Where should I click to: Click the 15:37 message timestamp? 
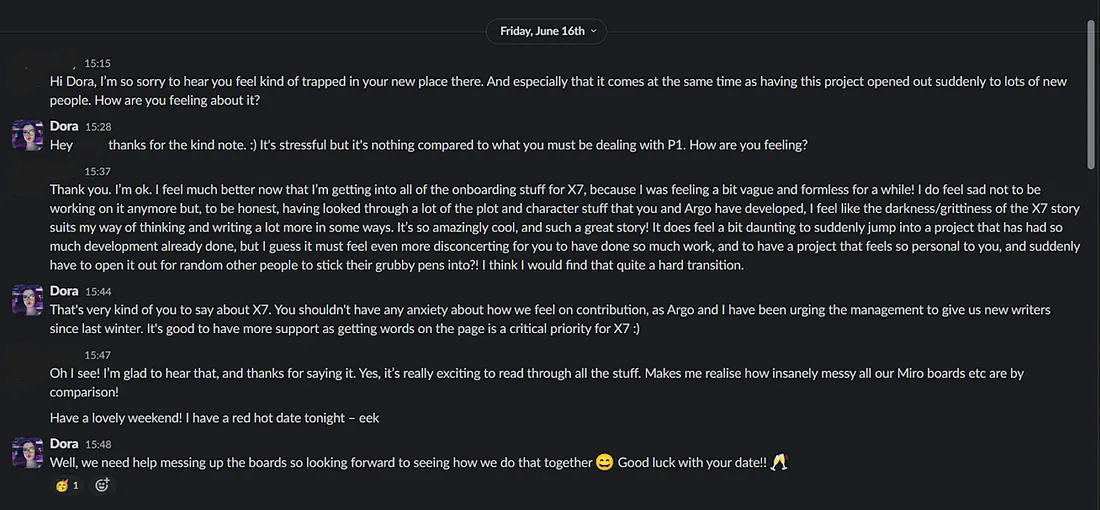[x=97, y=172]
